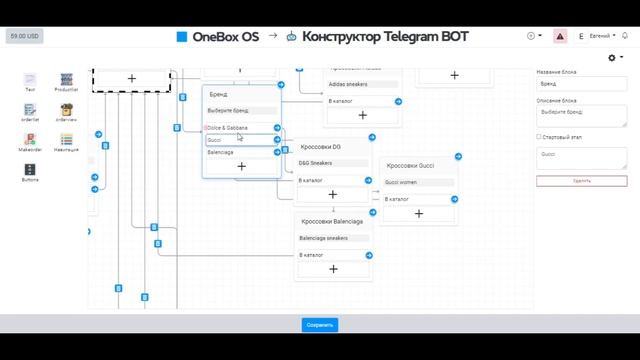Edit the Название блока field
Image resolution: width=640 pixels, height=360 pixels.
pyautogui.click(x=582, y=84)
